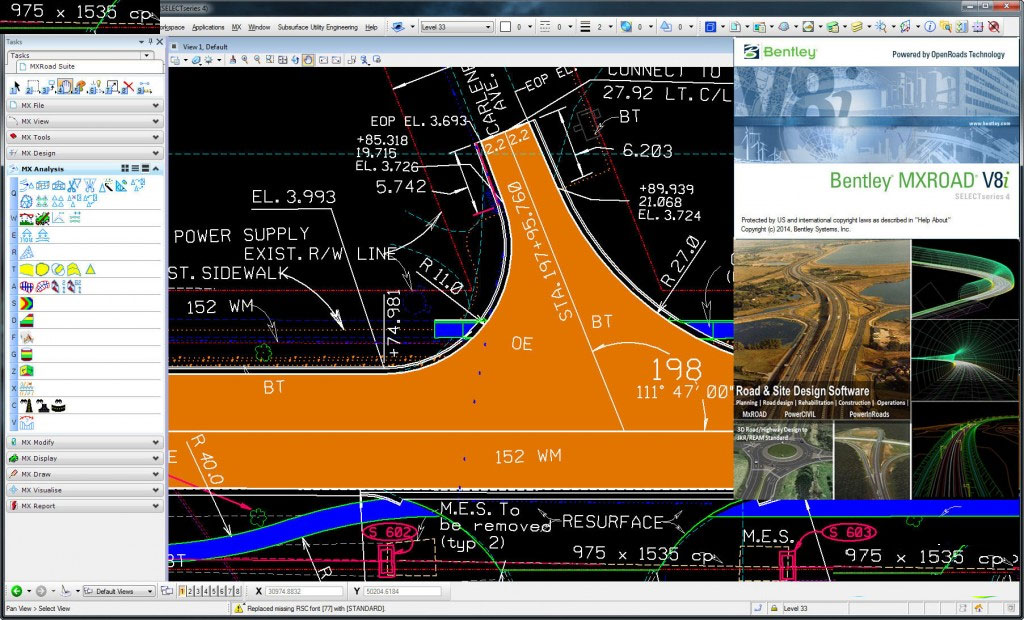Viewport: 1024px width, 620px height.
Task: Expand the MX Report task group
Action: tap(85, 506)
